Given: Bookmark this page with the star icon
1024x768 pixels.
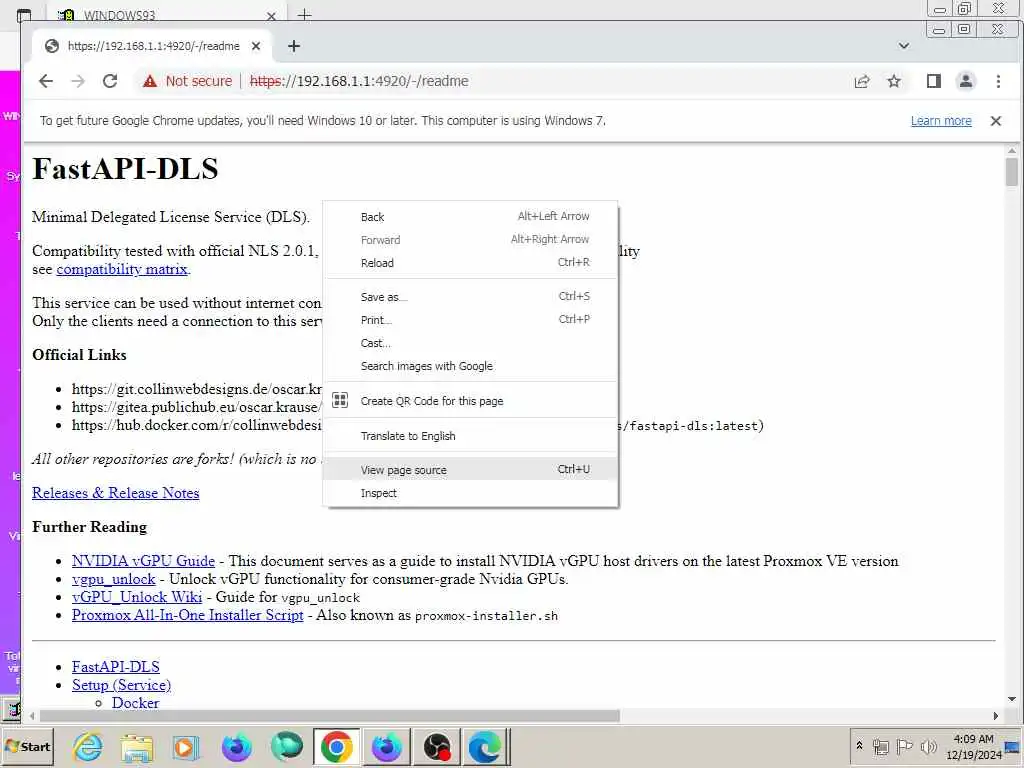Looking at the screenshot, I should point(894,81).
